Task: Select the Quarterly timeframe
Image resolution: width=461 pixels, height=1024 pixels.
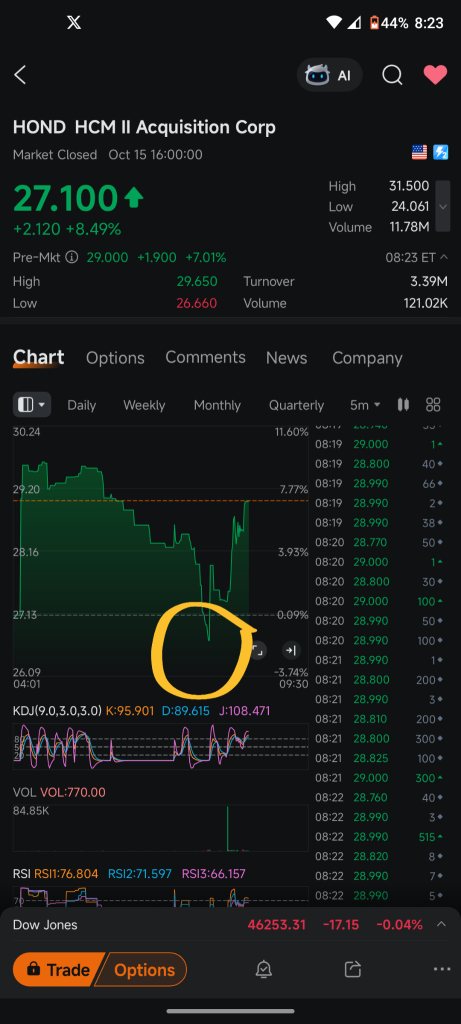Action: 296,405
